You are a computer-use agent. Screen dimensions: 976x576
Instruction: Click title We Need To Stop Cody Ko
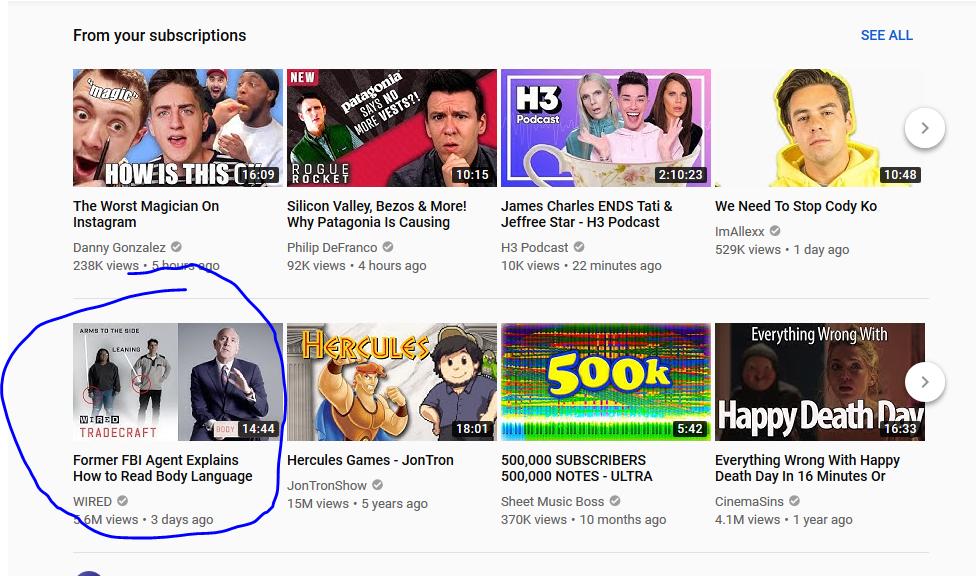tap(796, 206)
